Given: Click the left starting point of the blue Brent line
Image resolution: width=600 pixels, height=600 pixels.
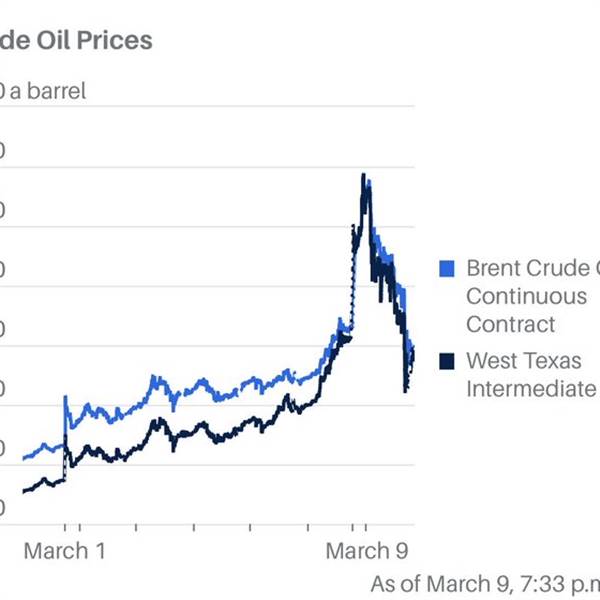Looking at the screenshot, I should pos(24,457).
